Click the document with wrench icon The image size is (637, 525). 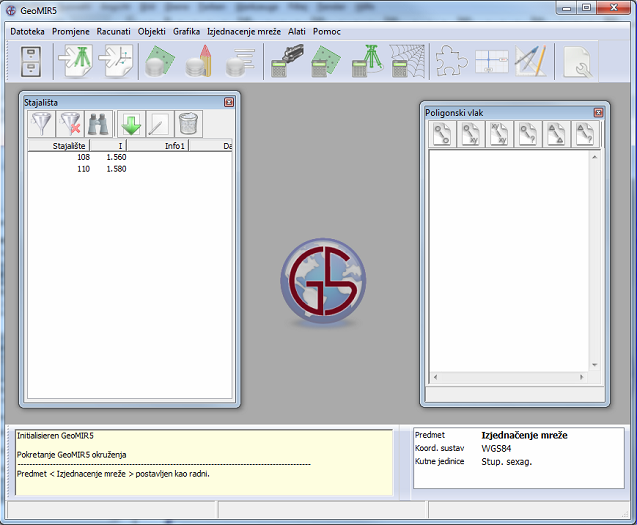pyautogui.click(x=577, y=62)
